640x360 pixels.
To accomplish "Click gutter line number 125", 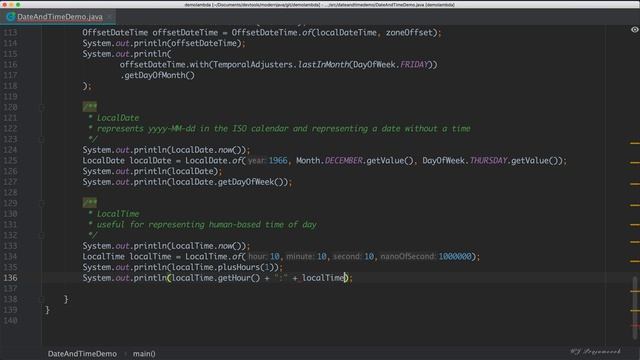I will pos(10,160).
